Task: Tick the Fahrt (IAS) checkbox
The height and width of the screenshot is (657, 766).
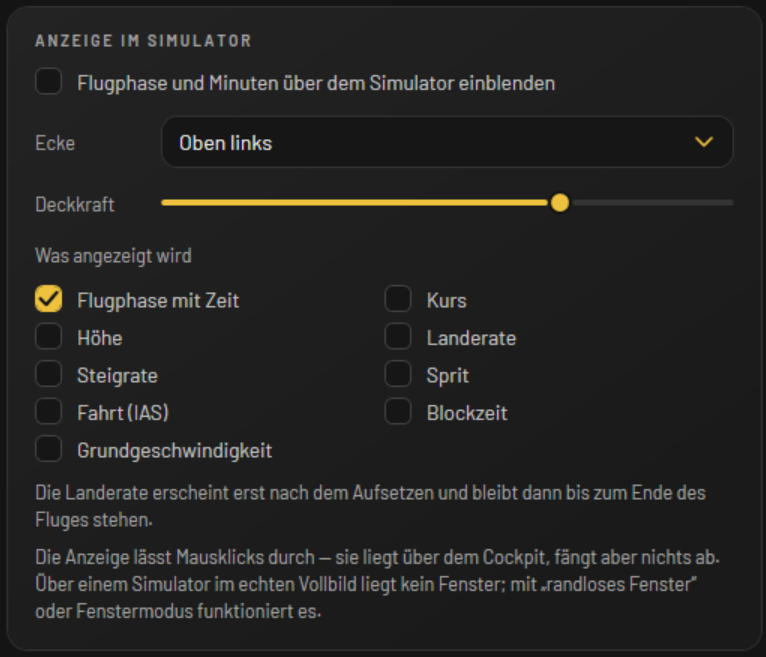Action: pos(48,411)
